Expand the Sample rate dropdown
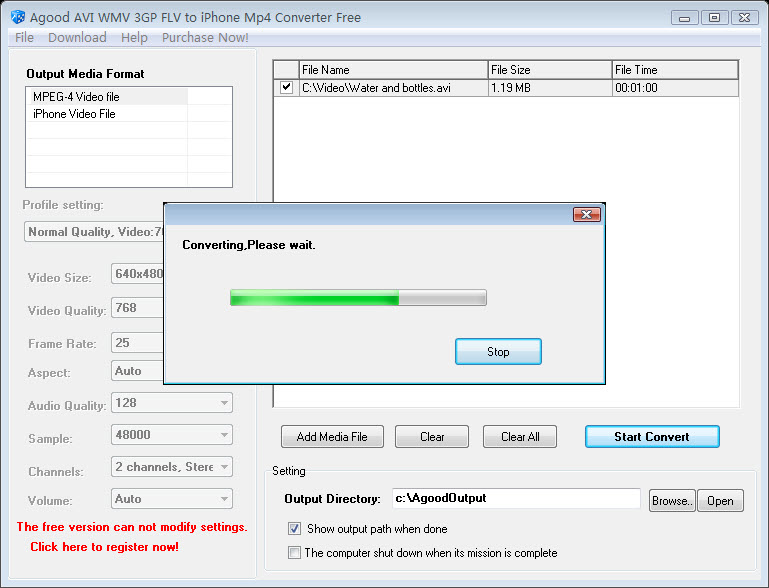Screen dimensions: 769x588 tap(224, 435)
